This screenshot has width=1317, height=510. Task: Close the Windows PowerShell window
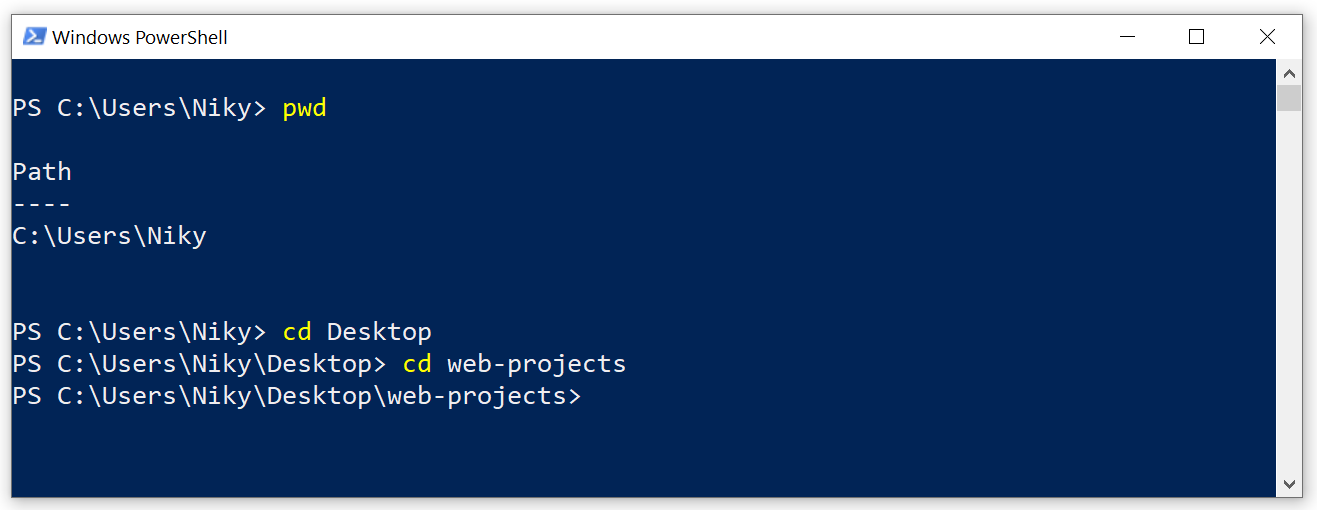coord(1267,37)
